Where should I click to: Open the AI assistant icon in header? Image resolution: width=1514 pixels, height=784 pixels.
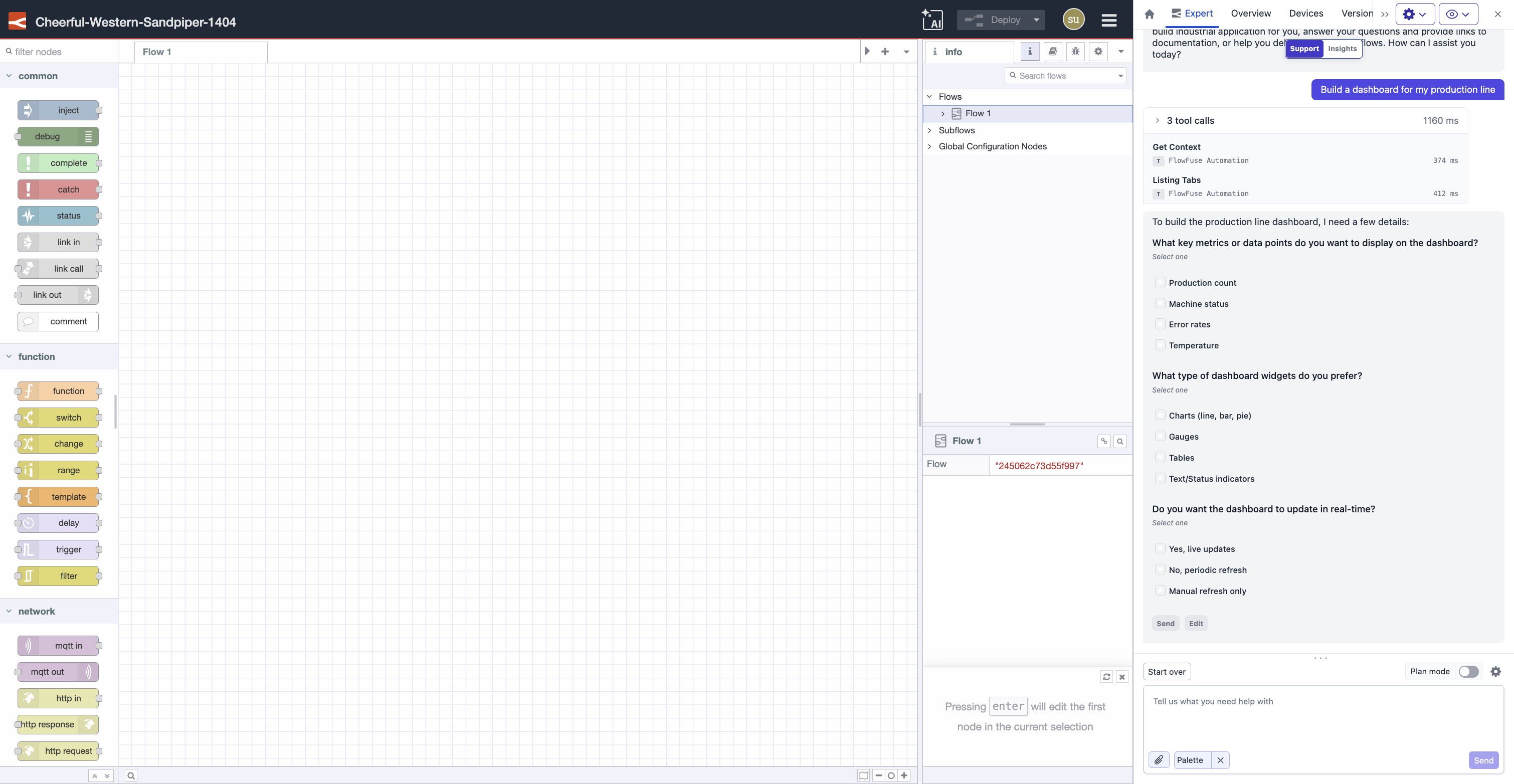tap(932, 20)
